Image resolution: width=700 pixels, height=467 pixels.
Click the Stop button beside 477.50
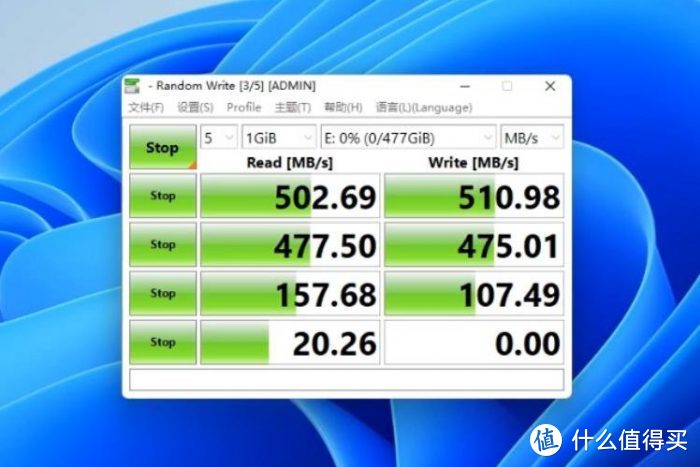pyautogui.click(x=162, y=244)
